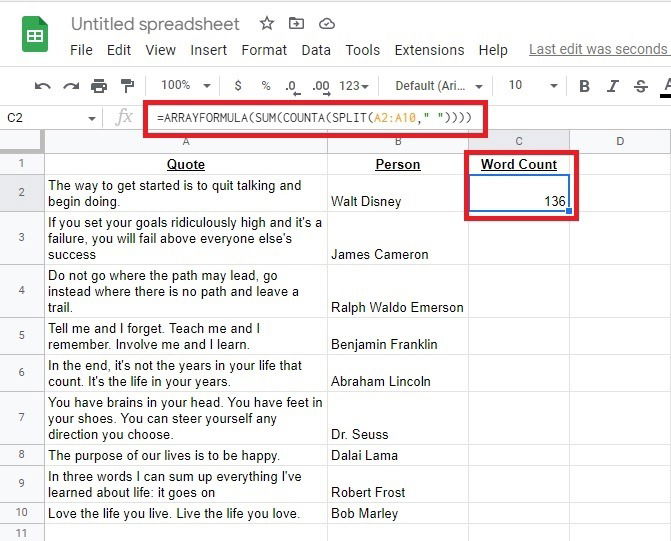
Task: Star the Untitled spreadsheet
Action: pyautogui.click(x=267, y=23)
